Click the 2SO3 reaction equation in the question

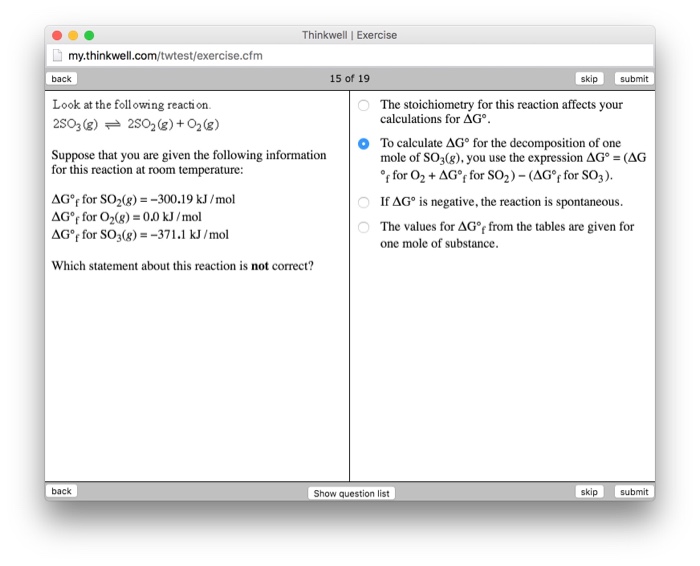click(135, 124)
